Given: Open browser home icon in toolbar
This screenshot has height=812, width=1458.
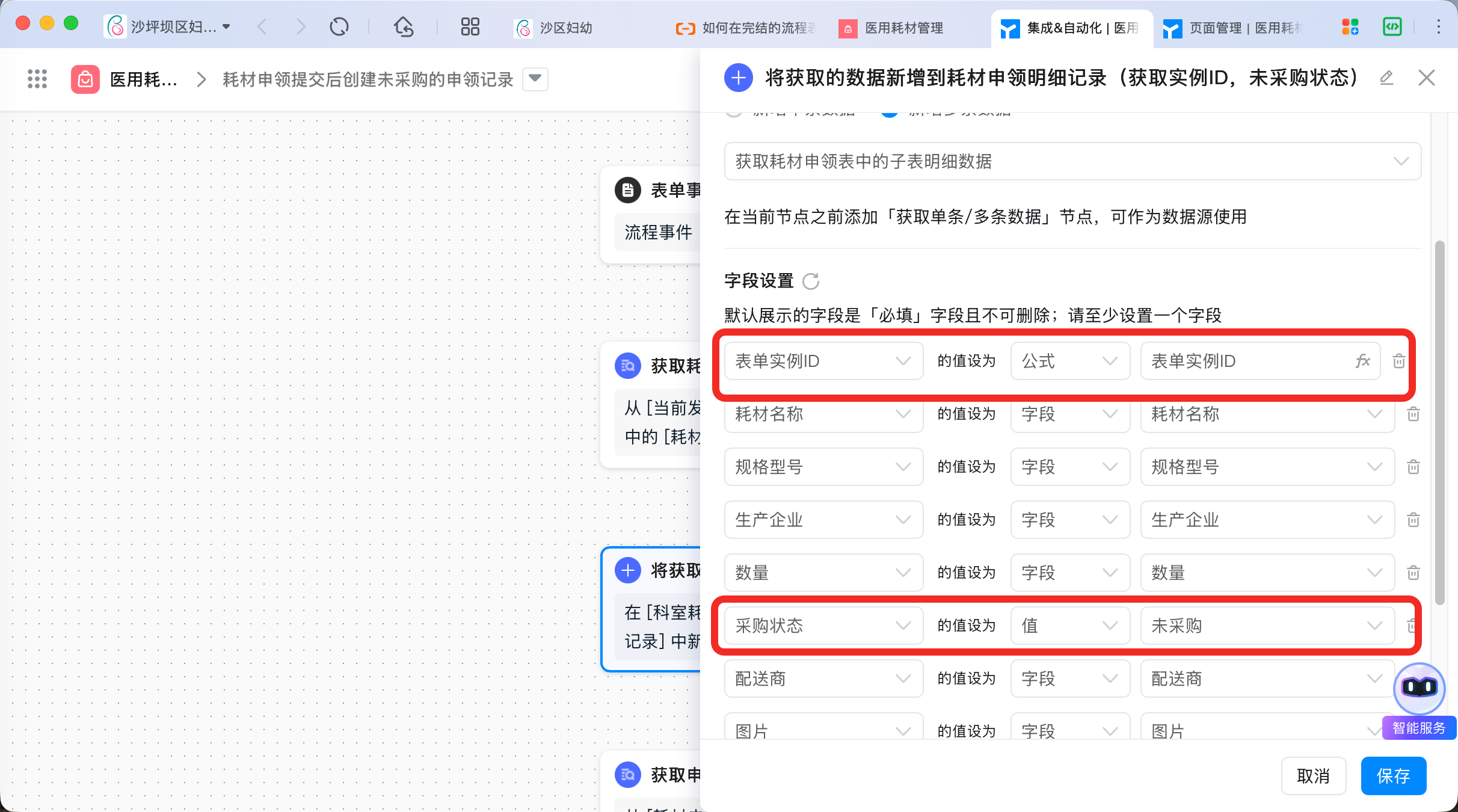Looking at the screenshot, I should [404, 27].
